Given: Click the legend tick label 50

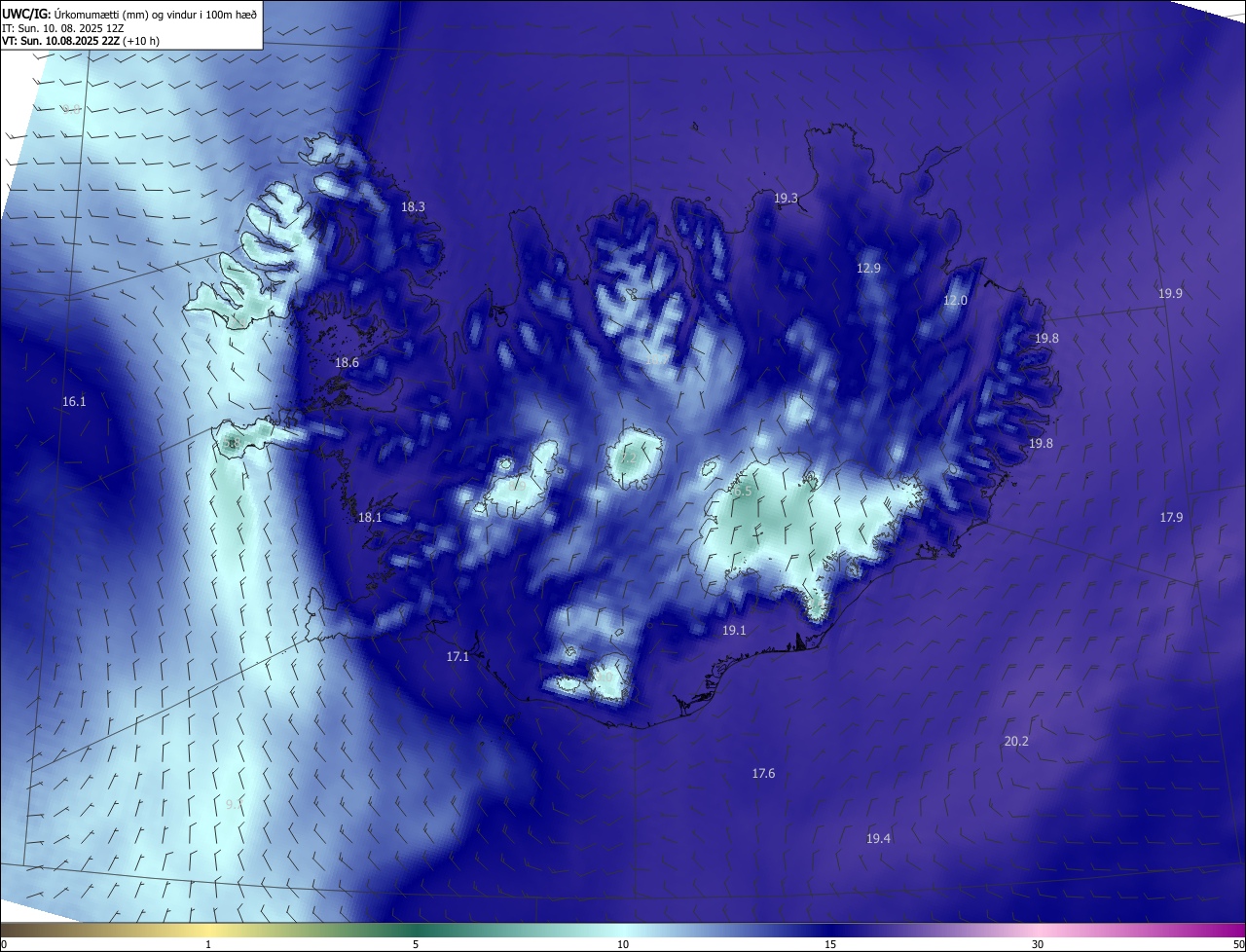Looking at the screenshot, I should (1237, 944).
